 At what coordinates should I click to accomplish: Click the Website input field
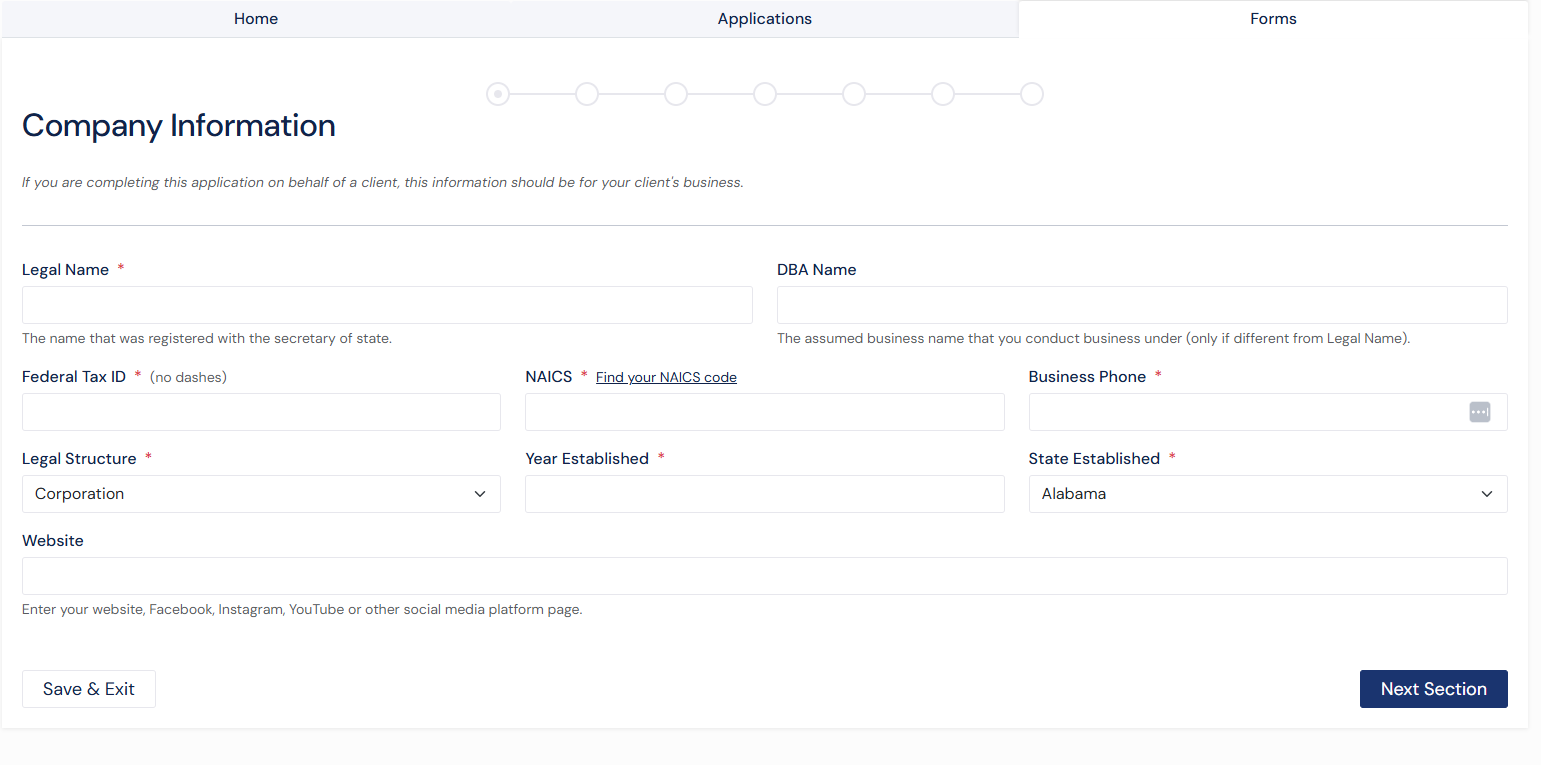[764, 576]
